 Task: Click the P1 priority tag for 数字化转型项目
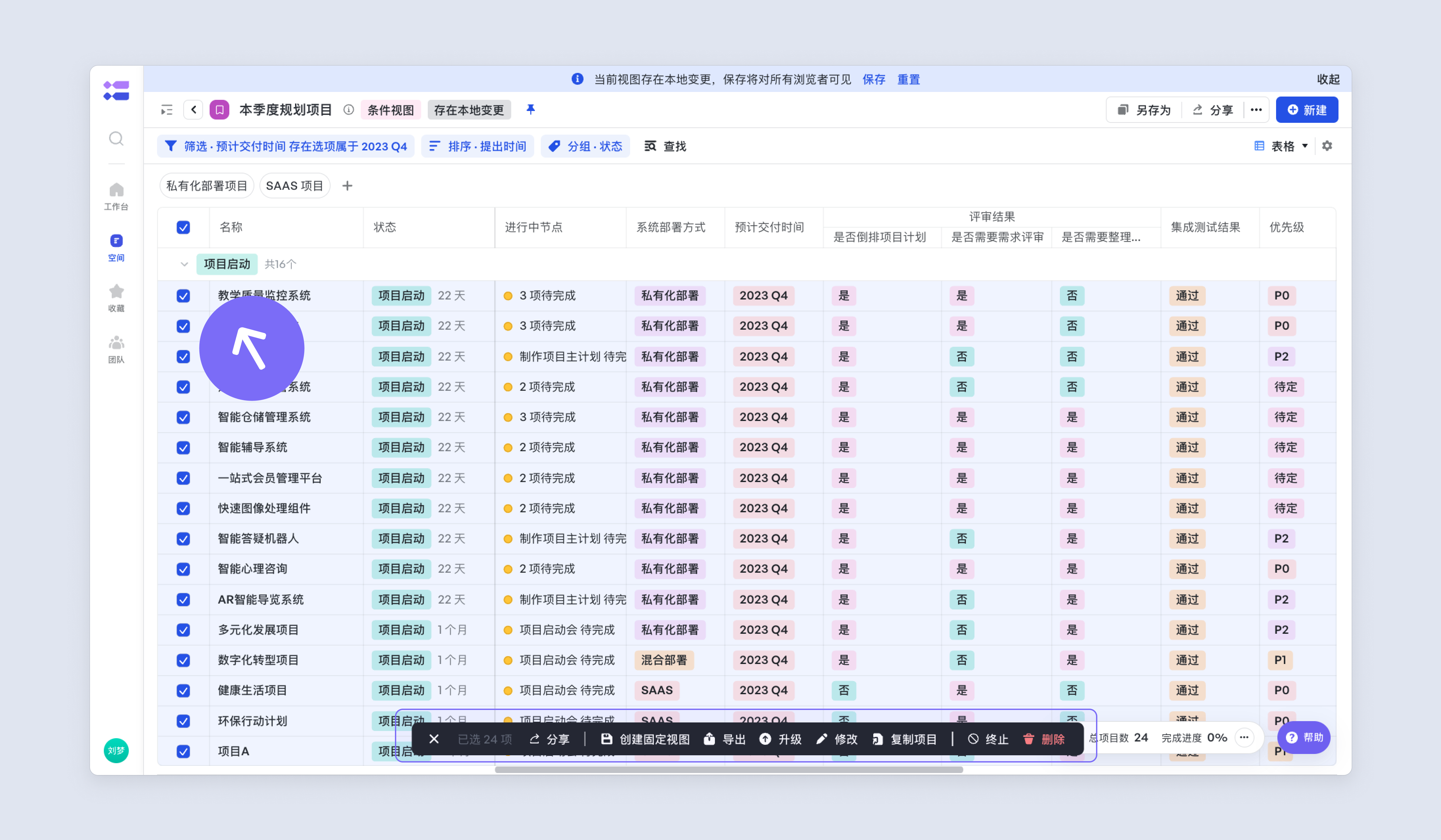pos(1280,660)
